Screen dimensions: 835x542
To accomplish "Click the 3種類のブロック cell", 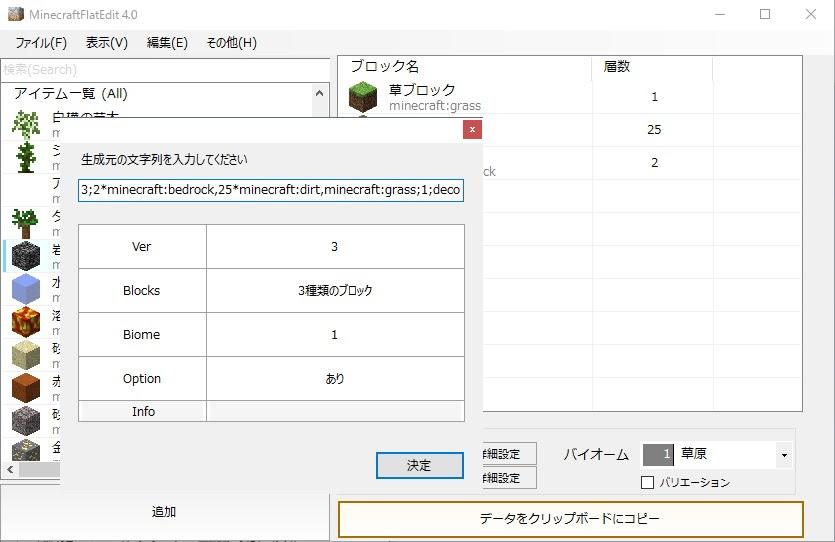I will point(335,291).
